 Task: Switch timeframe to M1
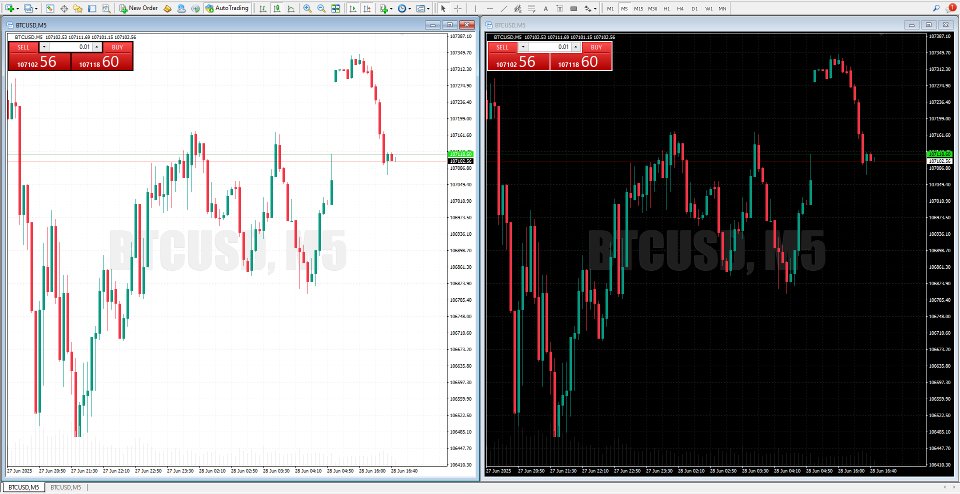pos(610,9)
